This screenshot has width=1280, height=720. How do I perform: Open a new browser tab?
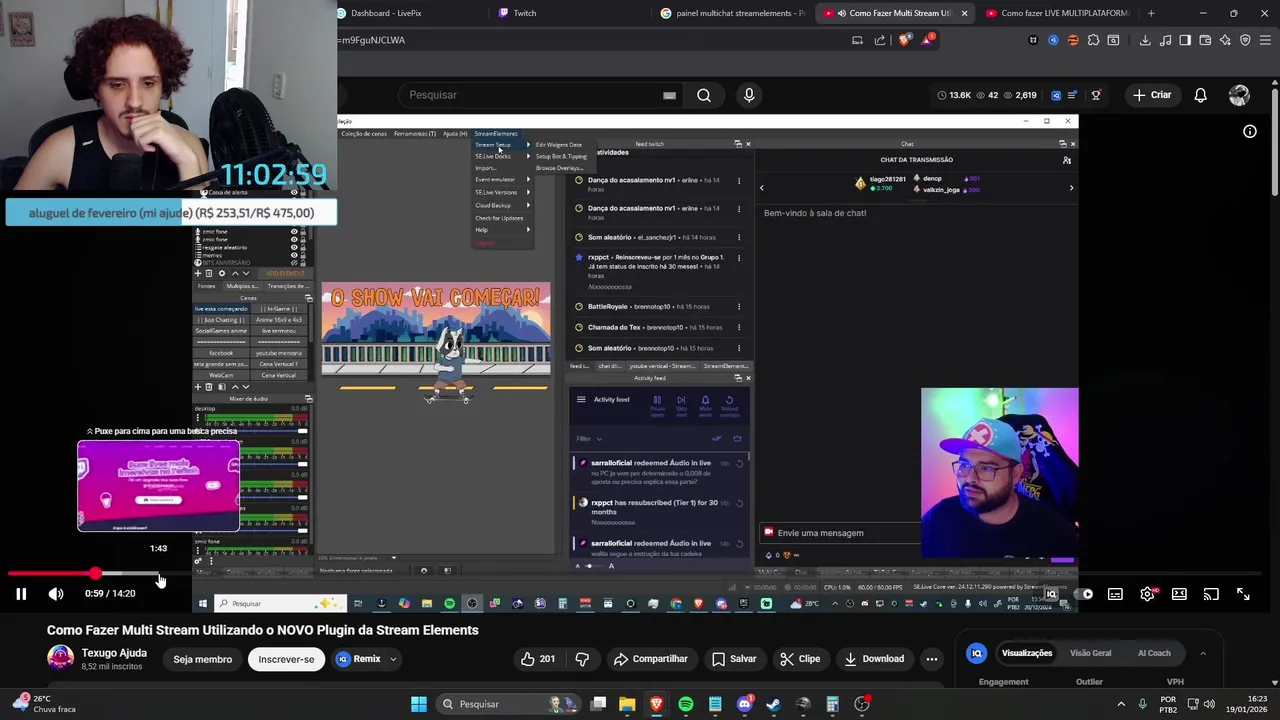1151,13
